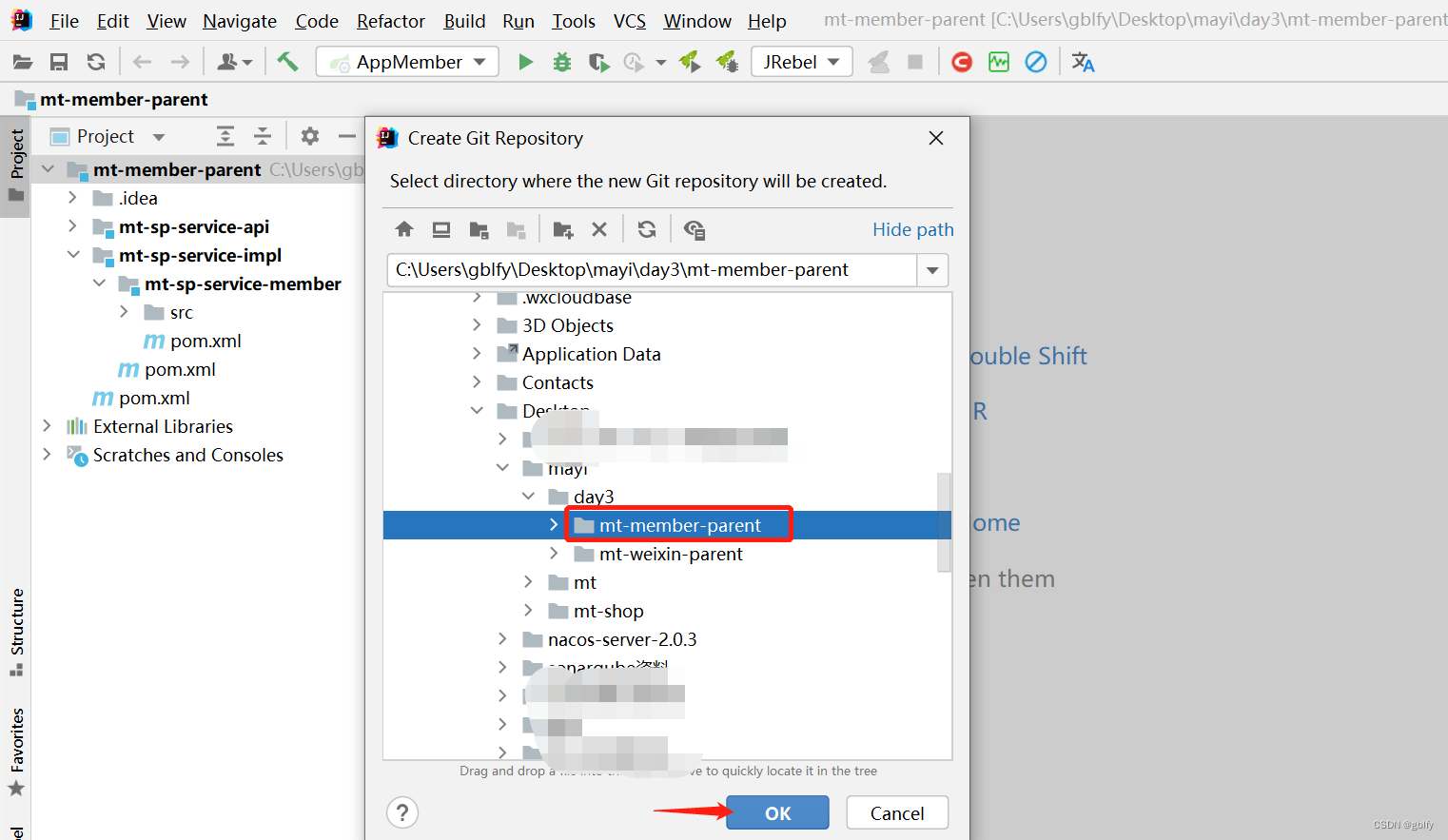Viewport: 1448px width, 840px height.
Task: Click the Hide path link
Action: [x=913, y=229]
